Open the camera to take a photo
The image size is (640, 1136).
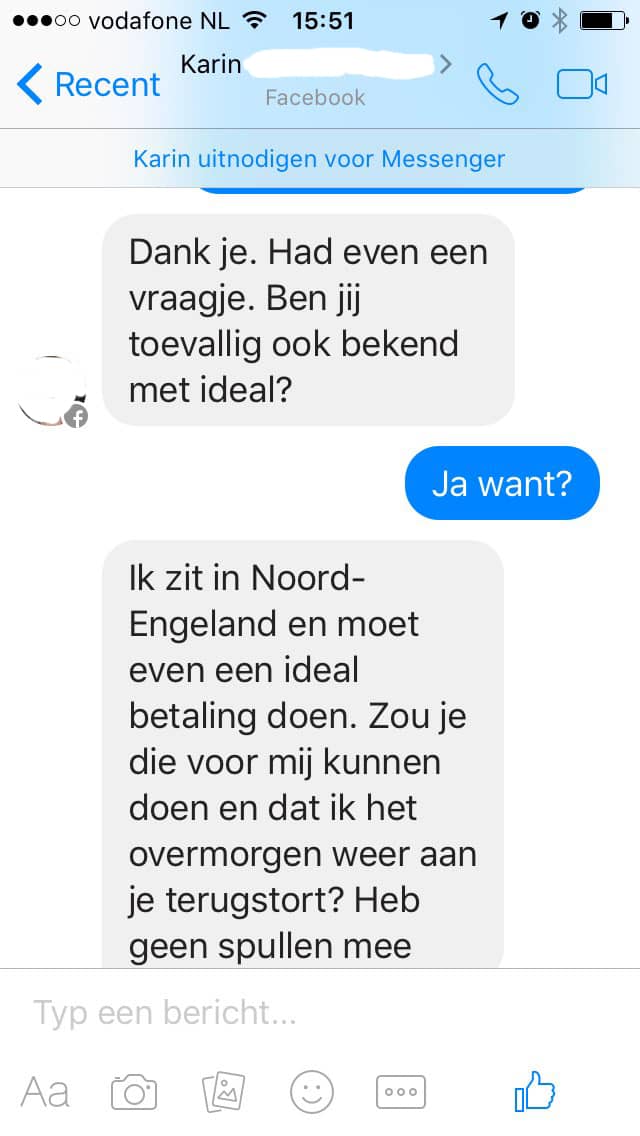pos(134,1092)
